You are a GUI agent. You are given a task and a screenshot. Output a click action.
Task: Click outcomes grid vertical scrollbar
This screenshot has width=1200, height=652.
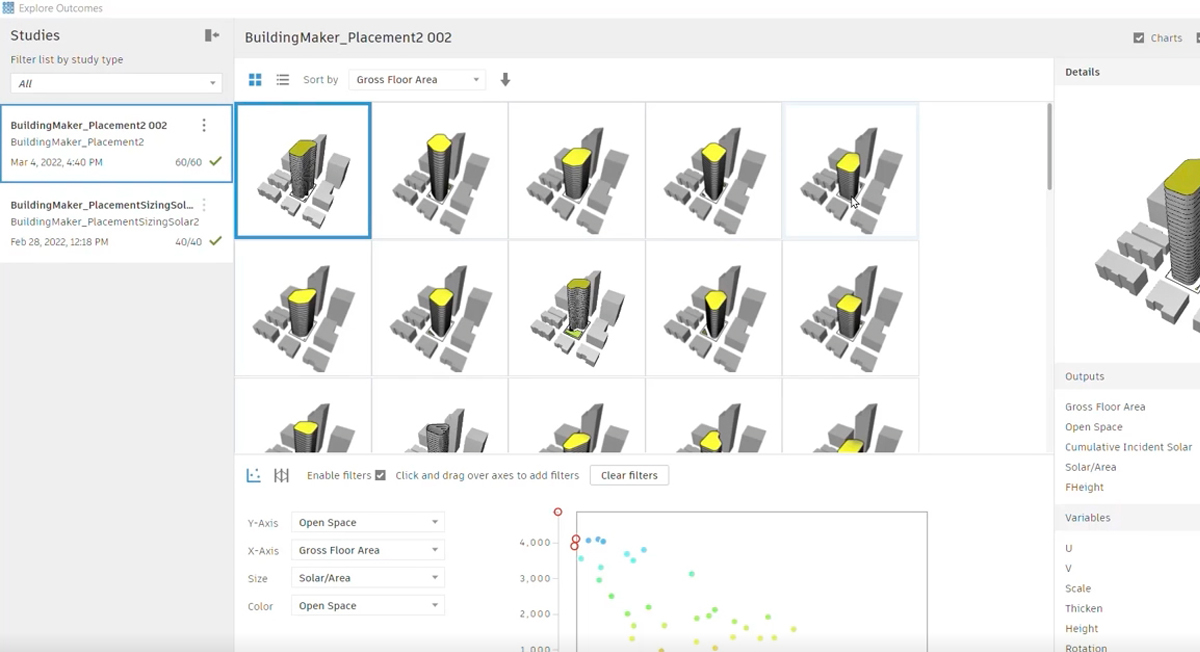coord(1049,147)
